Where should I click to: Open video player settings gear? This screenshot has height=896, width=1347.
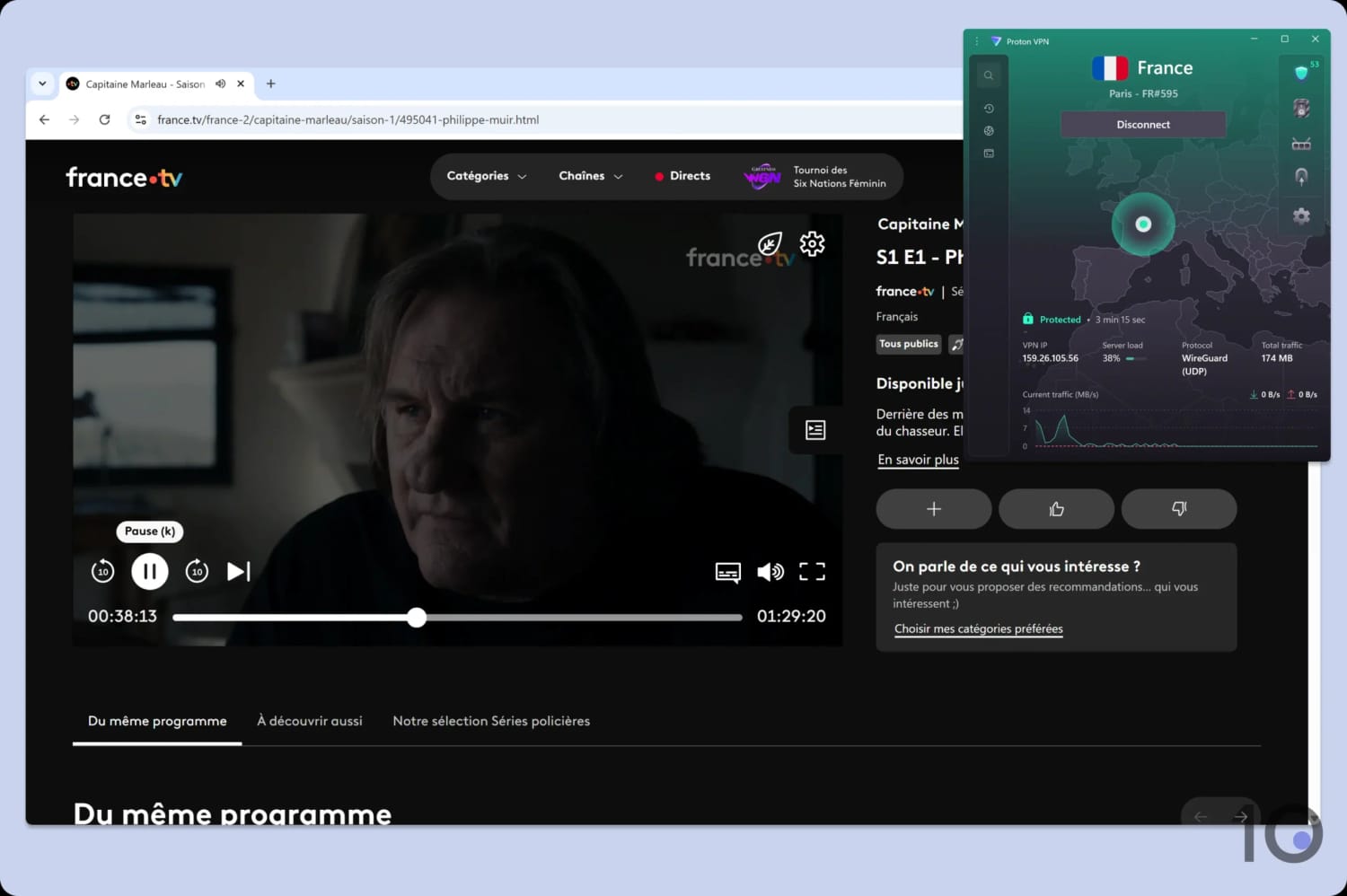(813, 243)
